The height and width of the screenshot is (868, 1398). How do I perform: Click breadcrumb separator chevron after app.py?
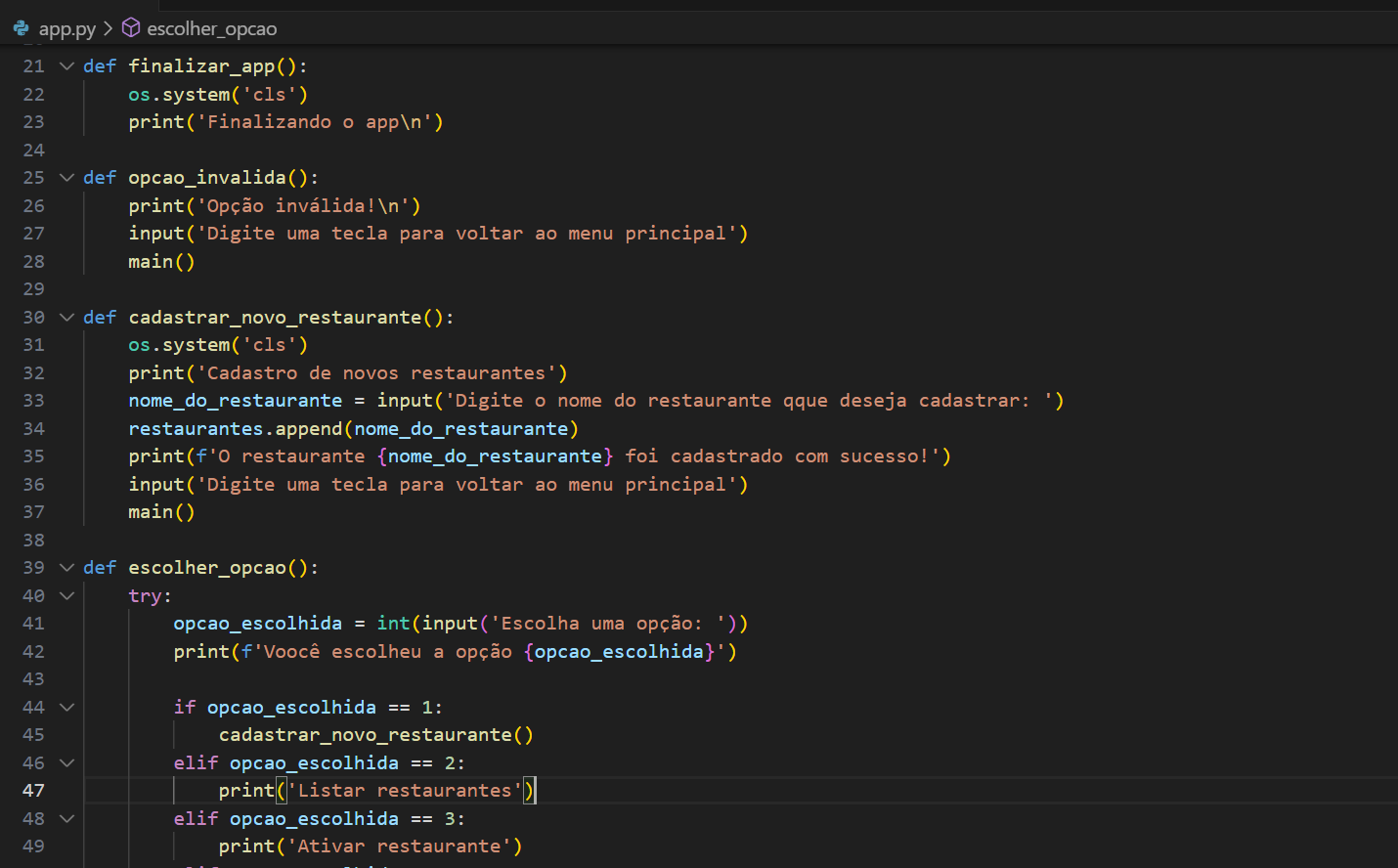pyautogui.click(x=109, y=28)
